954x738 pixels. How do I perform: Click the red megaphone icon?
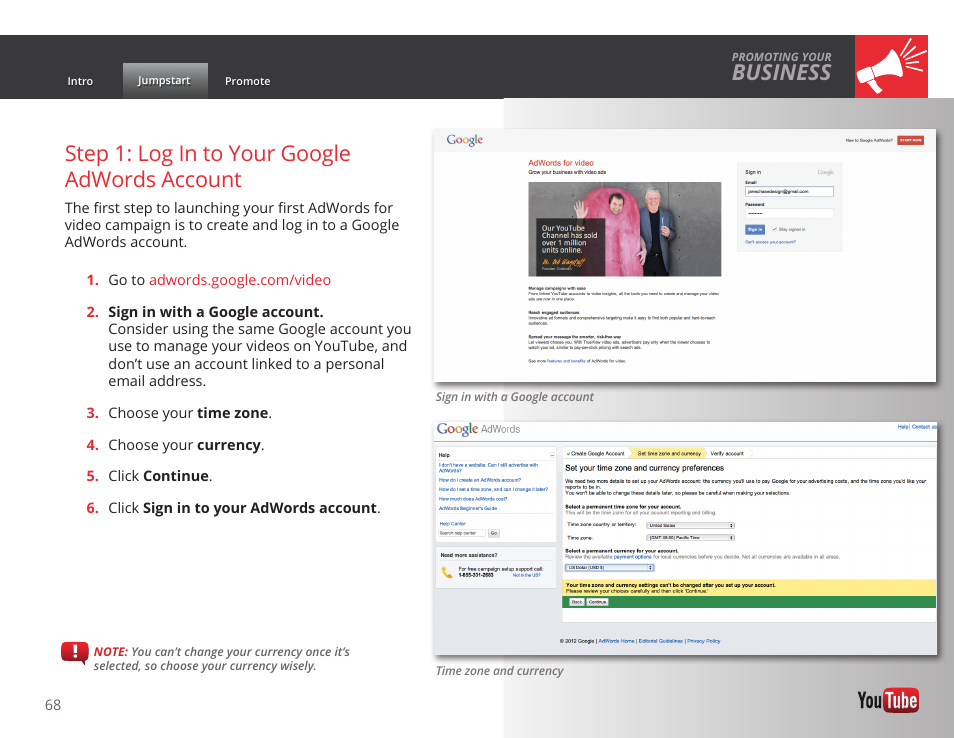click(x=891, y=67)
